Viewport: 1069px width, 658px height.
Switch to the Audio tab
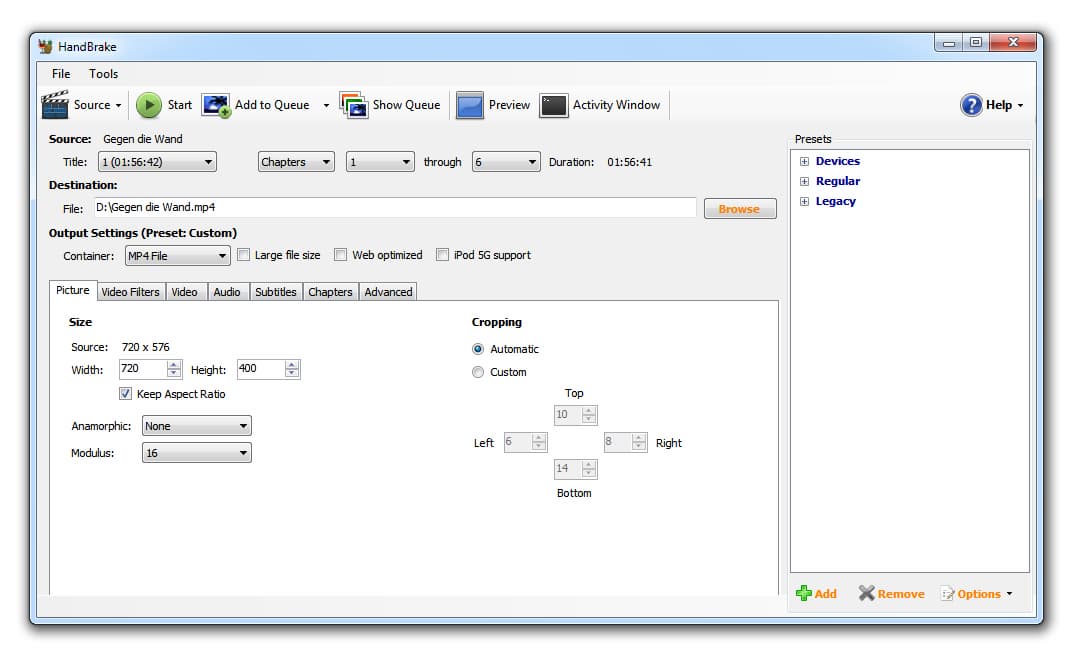(227, 293)
